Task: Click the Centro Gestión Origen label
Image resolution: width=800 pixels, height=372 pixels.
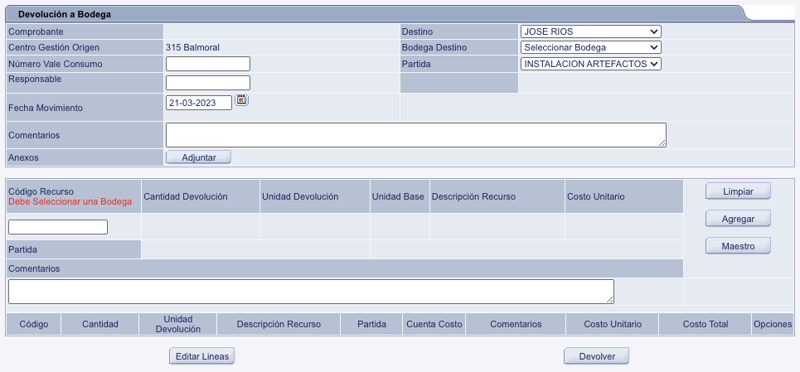Action: (54, 47)
